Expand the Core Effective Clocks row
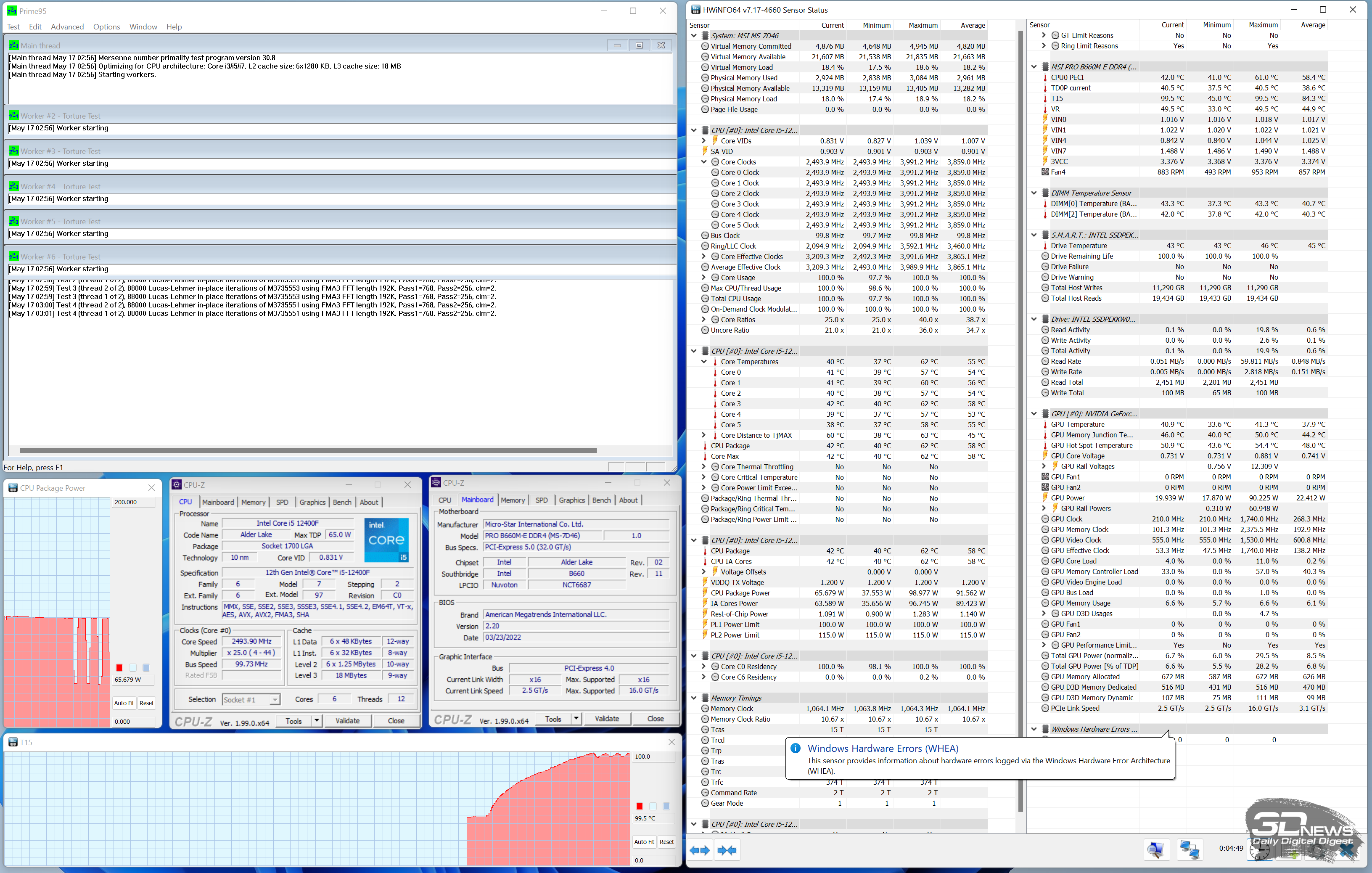Screen dimensions: 1372x873 coord(704,257)
